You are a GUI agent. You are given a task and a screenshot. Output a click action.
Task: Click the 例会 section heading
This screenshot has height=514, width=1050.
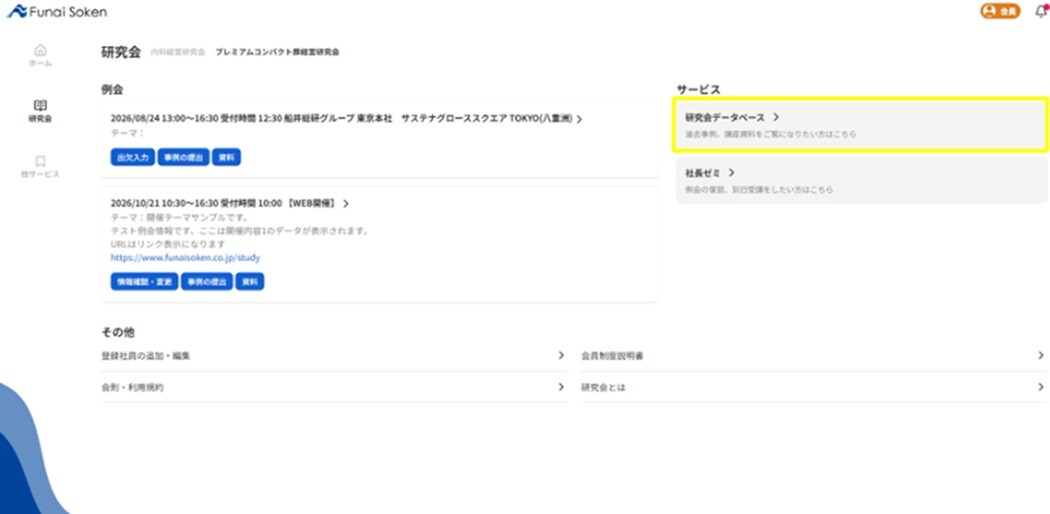(112, 89)
